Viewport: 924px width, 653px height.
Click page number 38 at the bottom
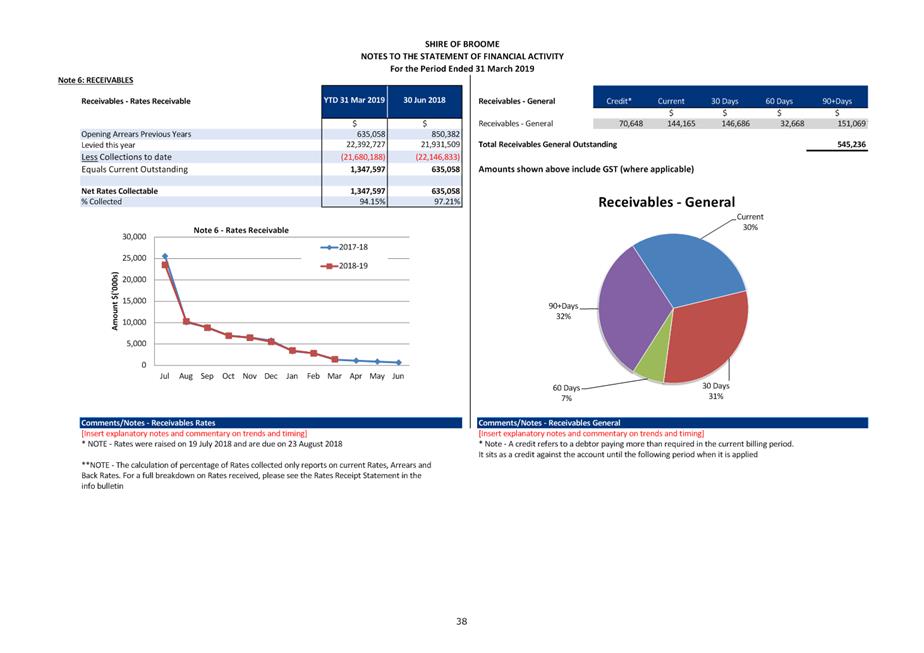[461, 622]
